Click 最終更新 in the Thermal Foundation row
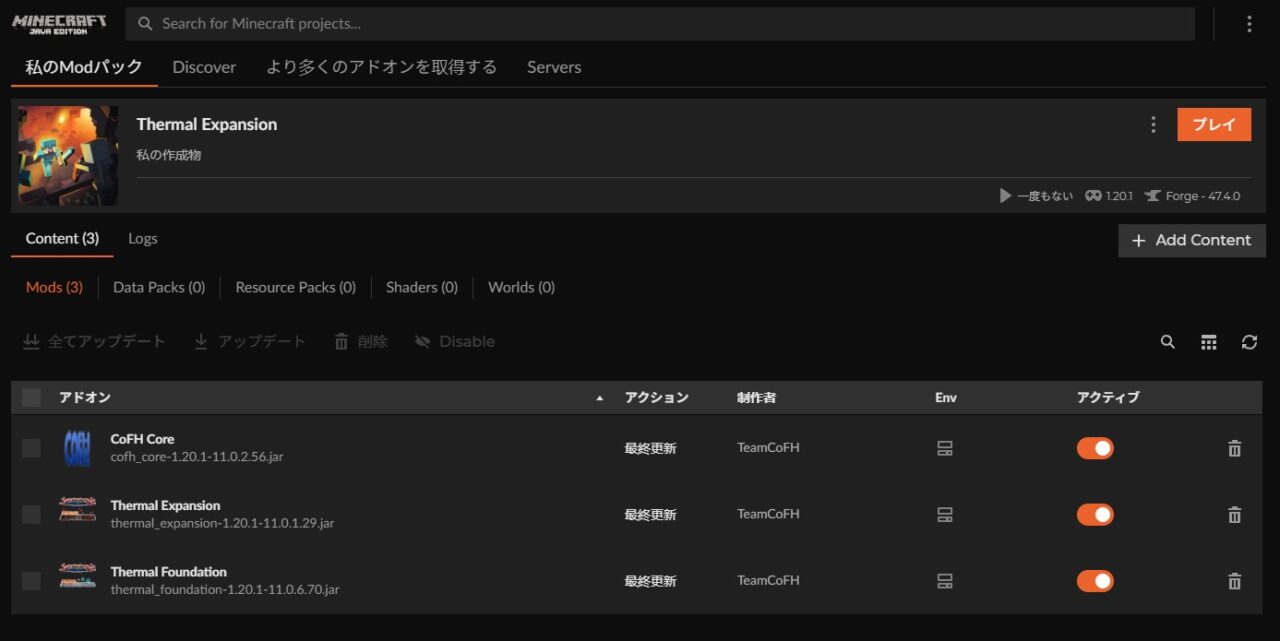This screenshot has height=641, width=1280. [x=651, y=581]
